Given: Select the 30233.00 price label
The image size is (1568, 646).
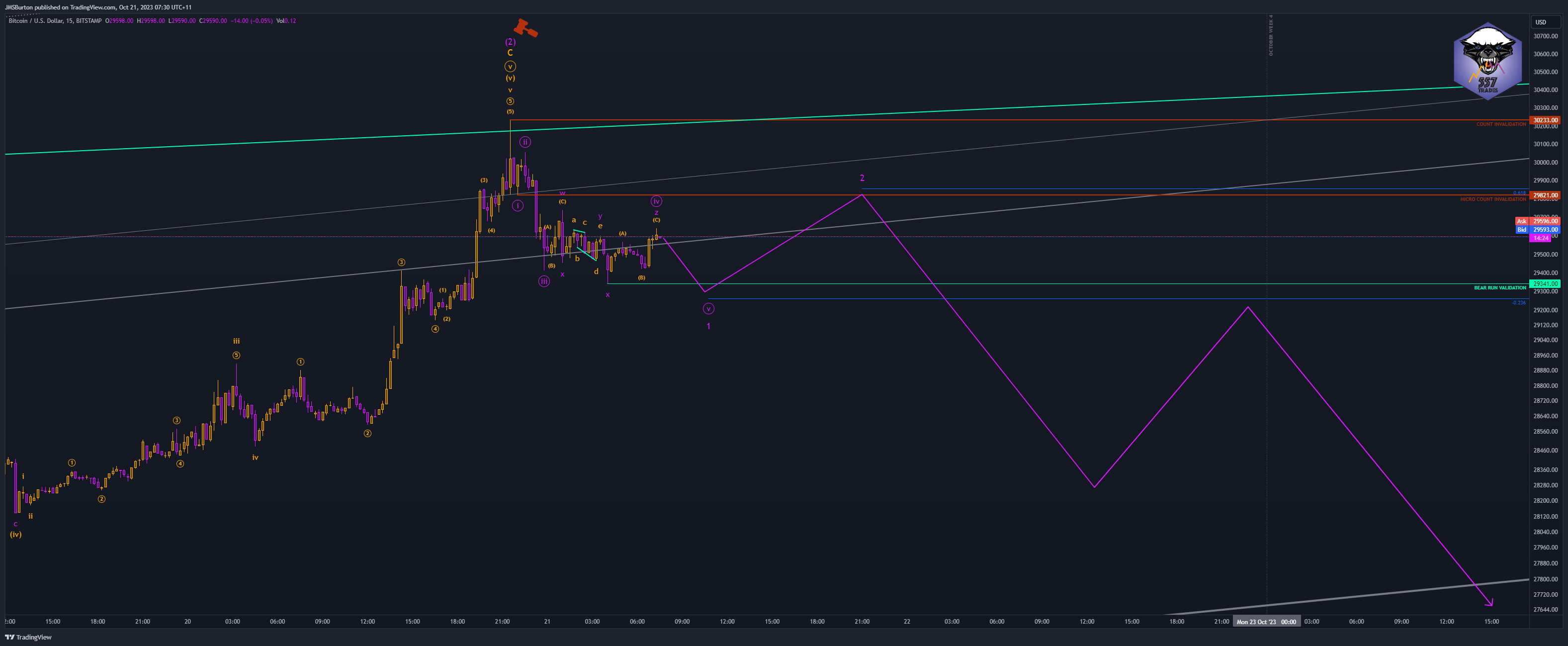Looking at the screenshot, I should click(x=1545, y=120).
